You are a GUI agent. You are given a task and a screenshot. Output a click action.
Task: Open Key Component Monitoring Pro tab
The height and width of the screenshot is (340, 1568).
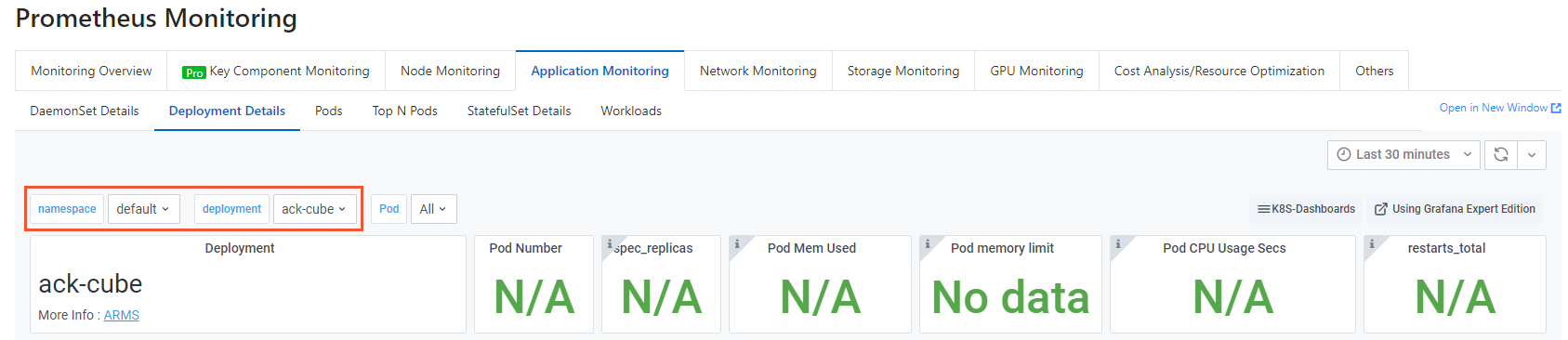[276, 71]
